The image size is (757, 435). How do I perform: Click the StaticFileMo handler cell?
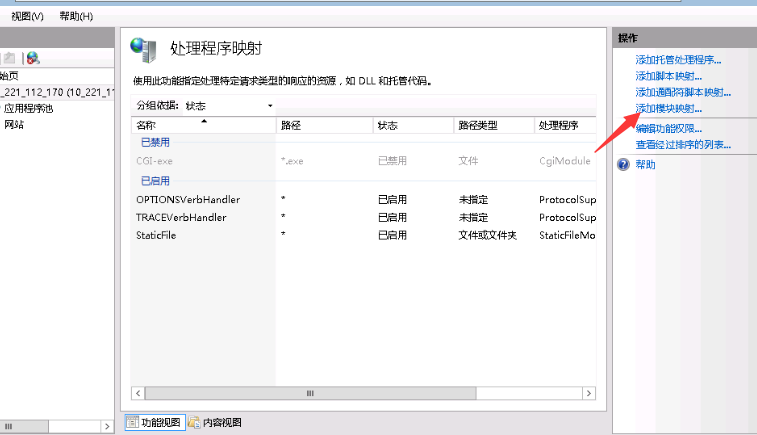pyautogui.click(x=567, y=235)
